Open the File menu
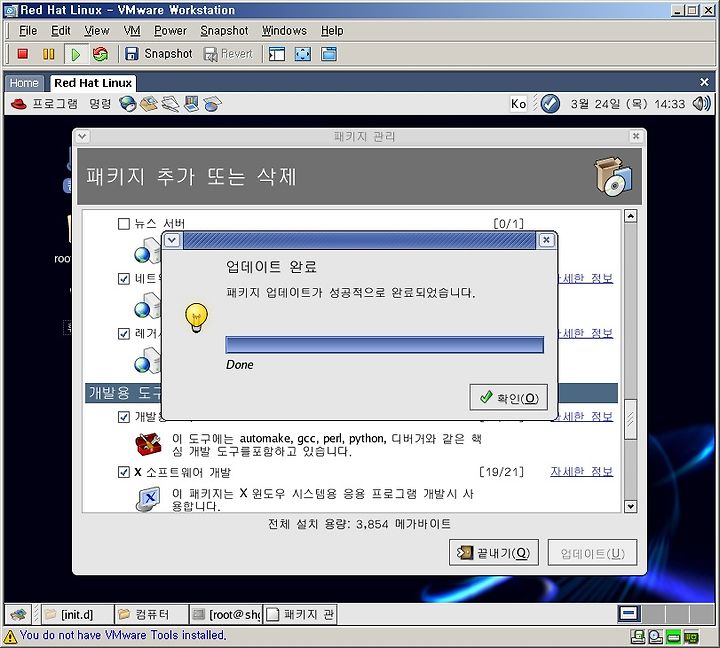The height and width of the screenshot is (648, 720). (x=28, y=31)
